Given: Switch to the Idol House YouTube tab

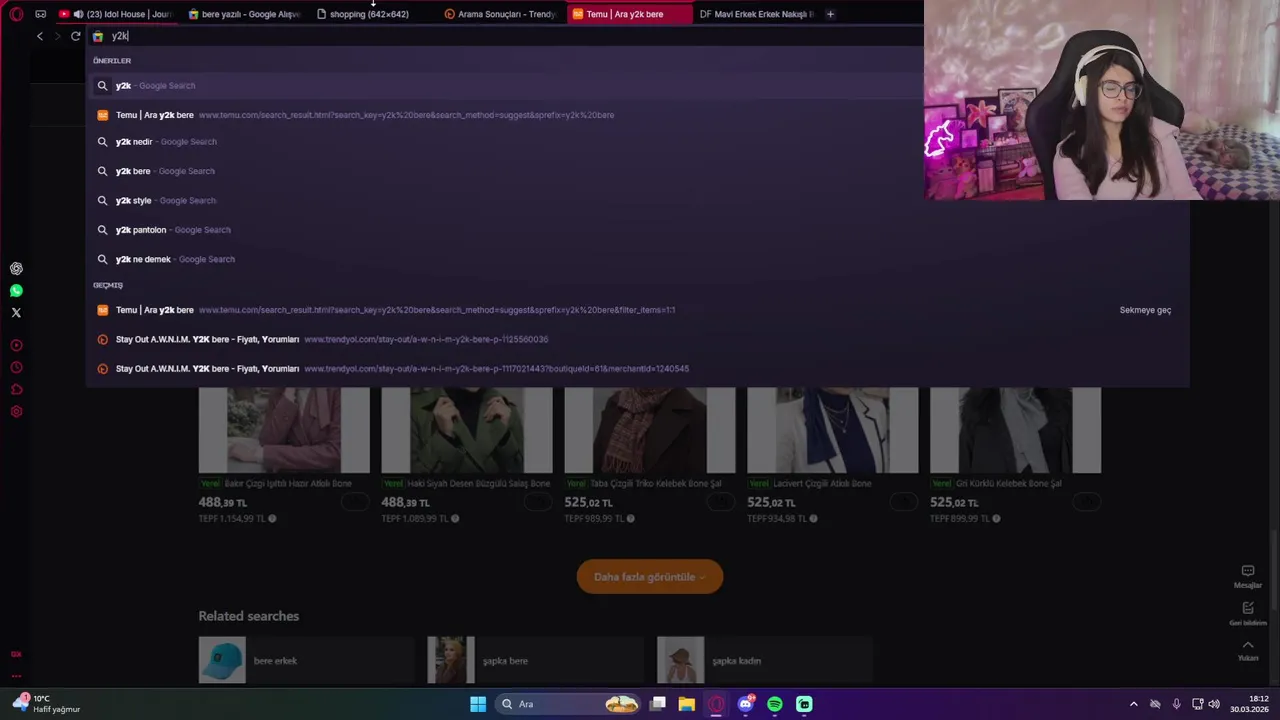Looking at the screenshot, I should (115, 14).
